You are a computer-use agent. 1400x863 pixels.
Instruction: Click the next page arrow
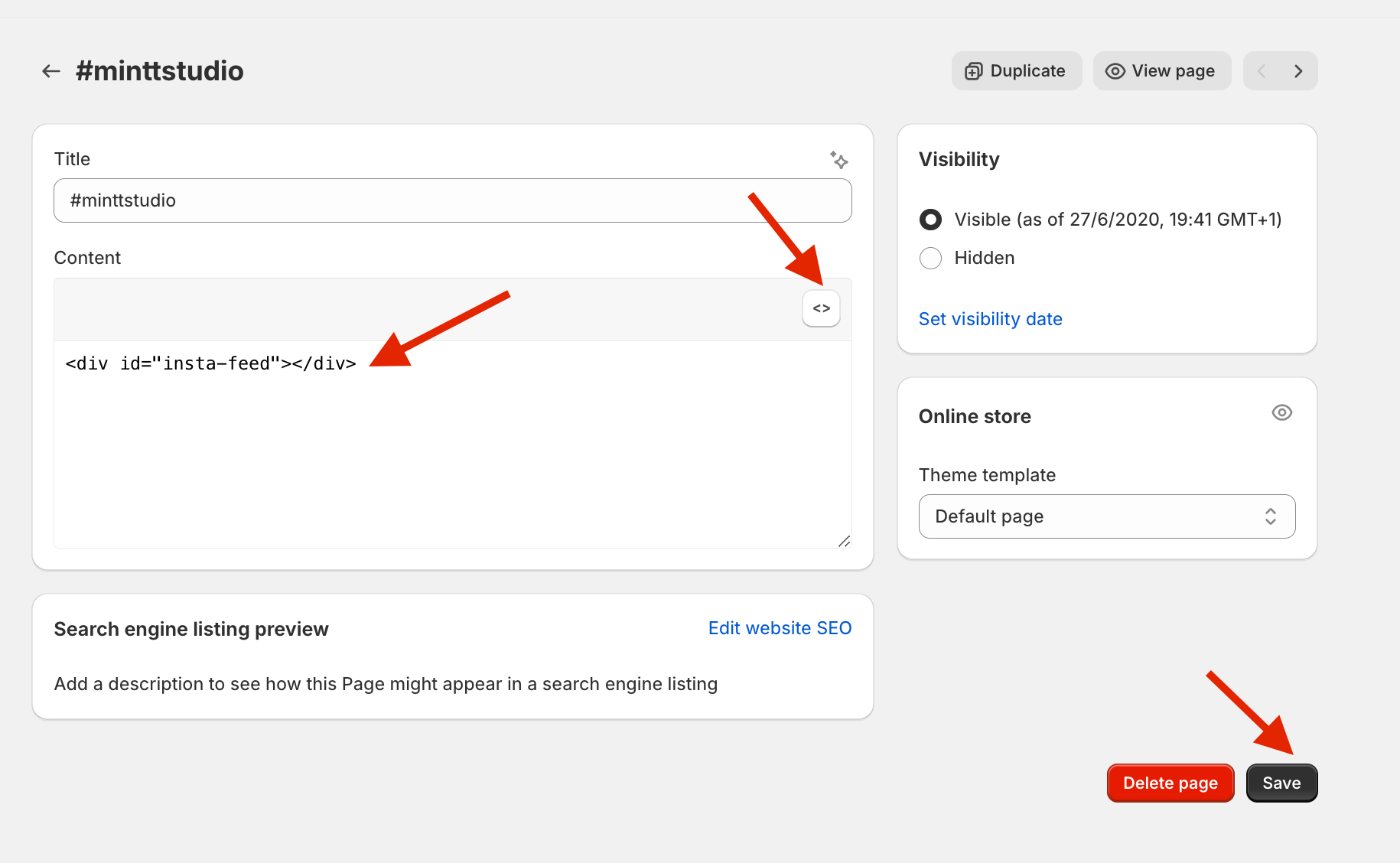point(1298,70)
